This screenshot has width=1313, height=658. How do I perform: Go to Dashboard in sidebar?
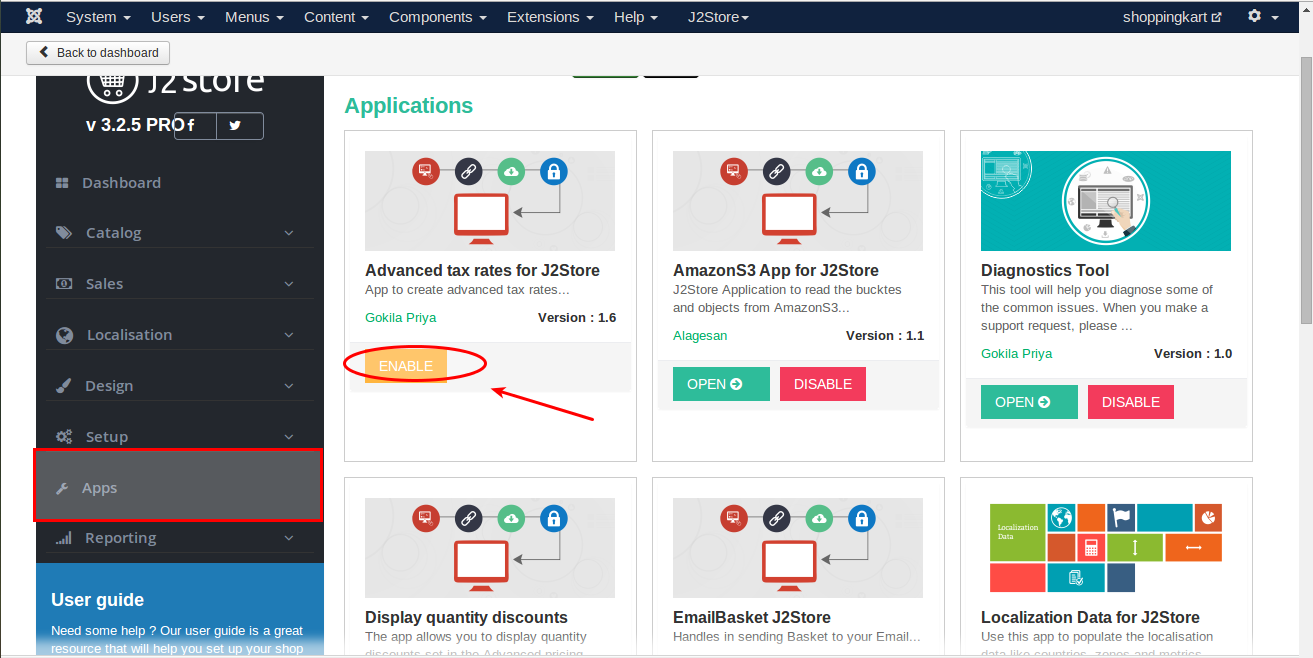point(121,183)
